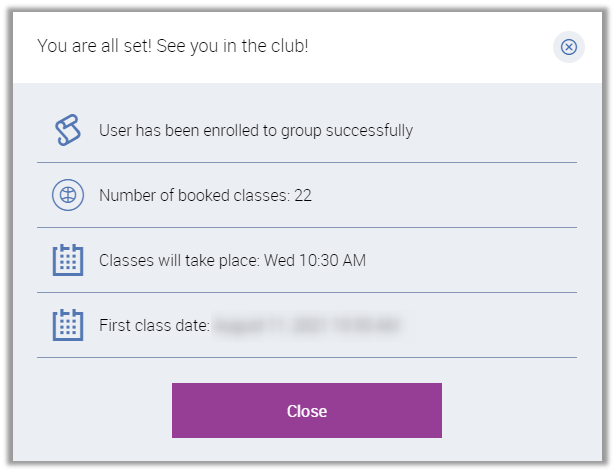Click the blurred first class date value

pos(307,325)
